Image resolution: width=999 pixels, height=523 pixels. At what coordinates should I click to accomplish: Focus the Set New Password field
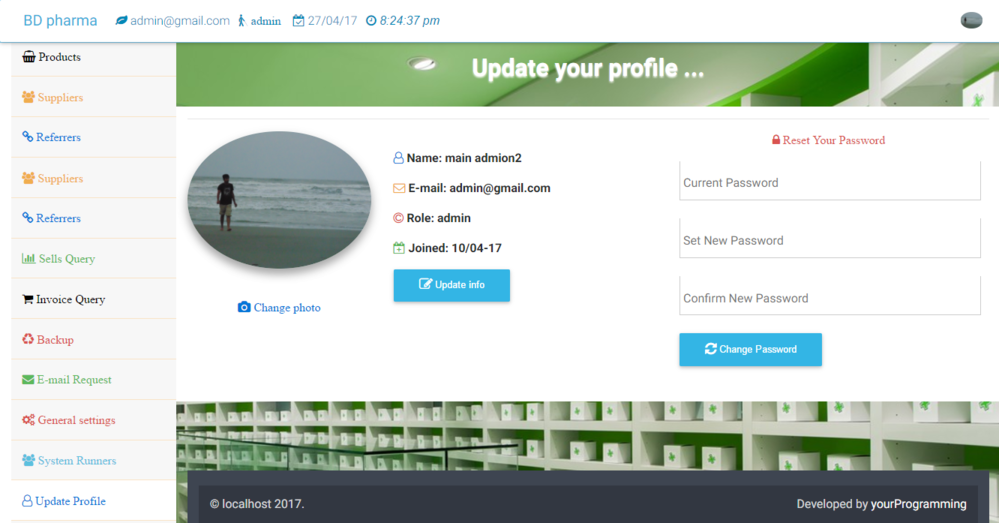tap(830, 239)
